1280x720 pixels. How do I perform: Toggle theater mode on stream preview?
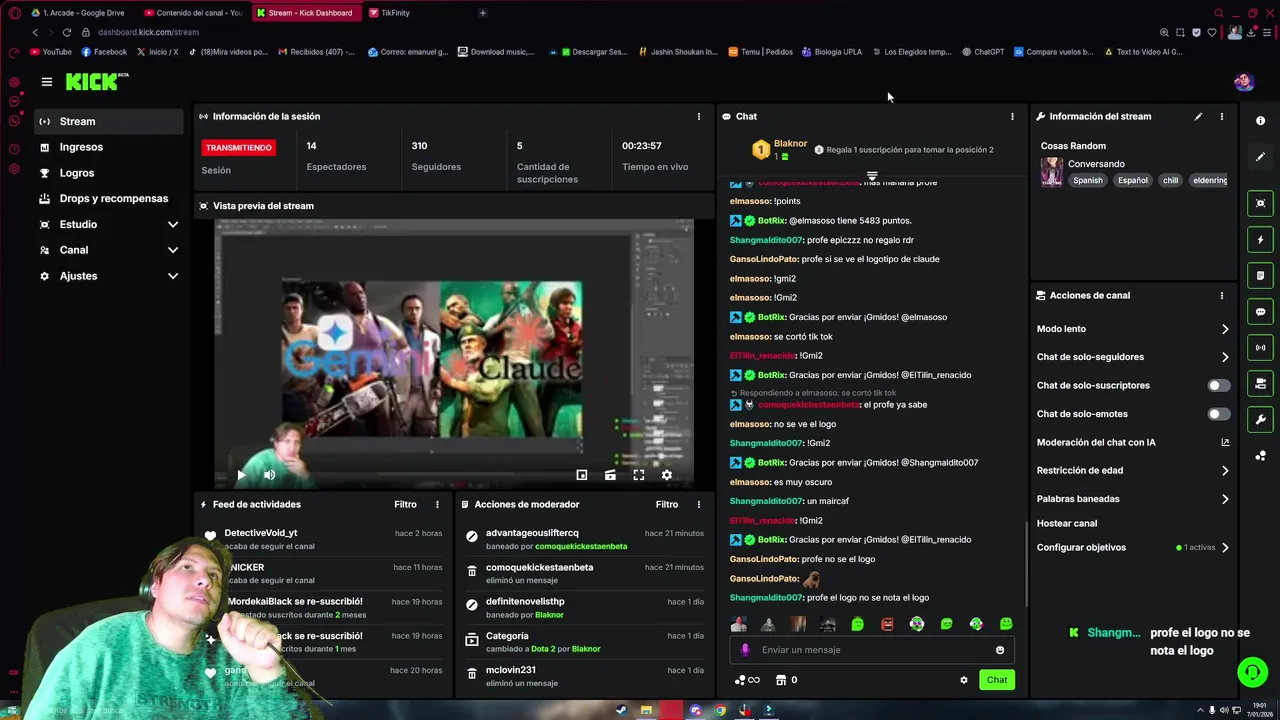pyautogui.click(x=610, y=475)
